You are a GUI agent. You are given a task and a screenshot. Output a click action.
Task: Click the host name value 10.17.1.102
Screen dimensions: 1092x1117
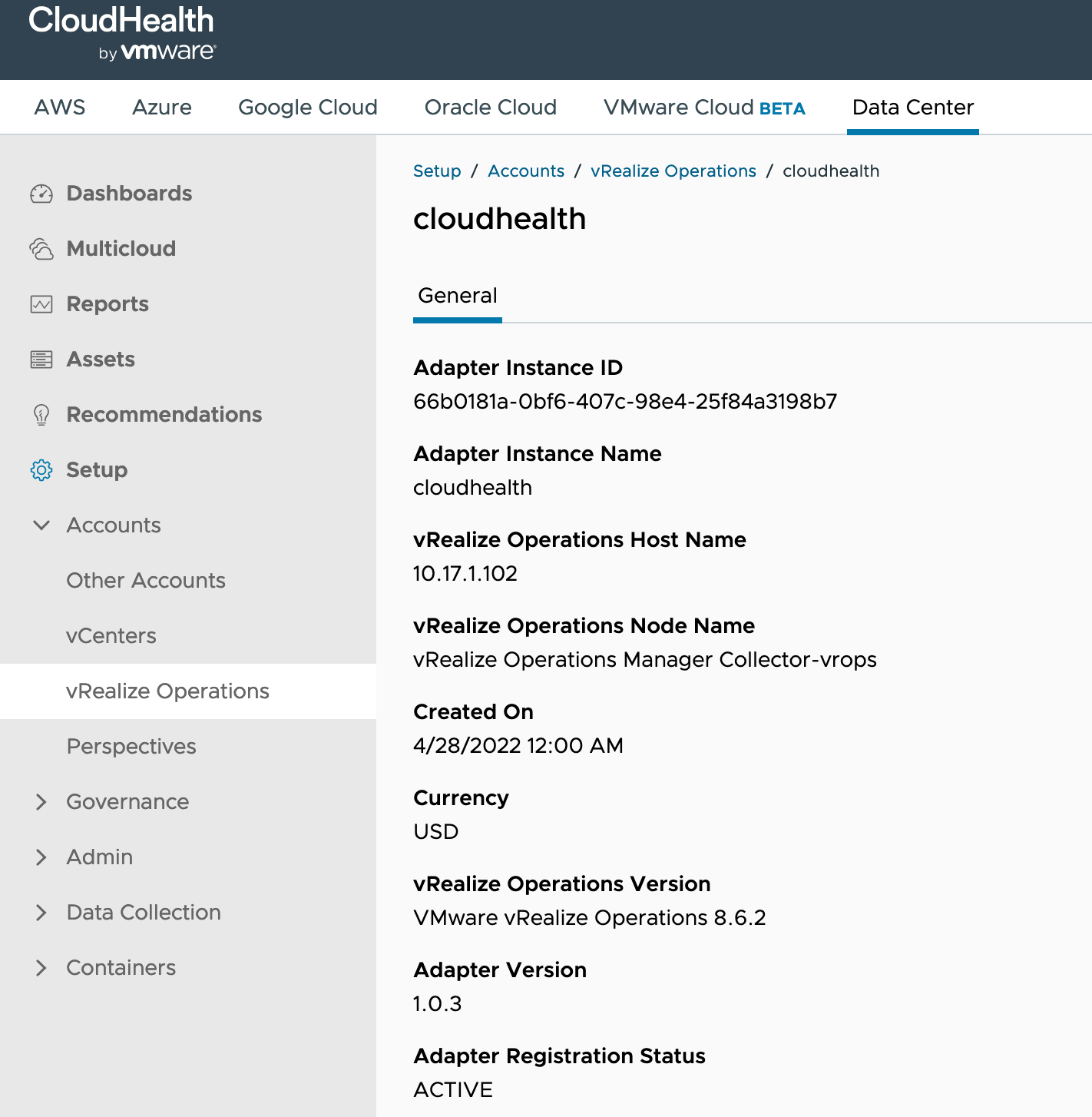pos(465,574)
